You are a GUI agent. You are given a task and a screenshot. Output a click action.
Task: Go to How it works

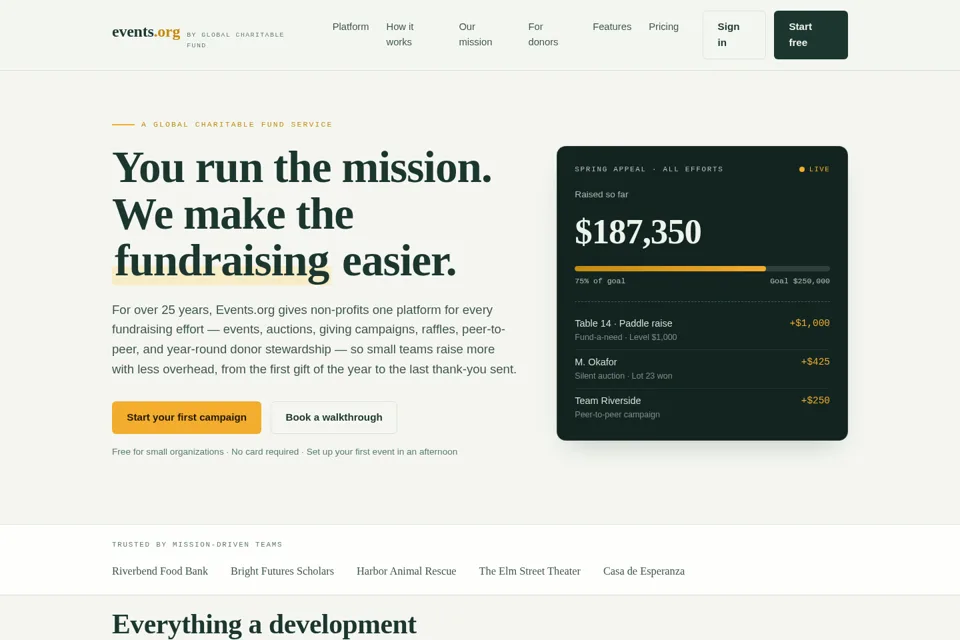click(400, 34)
